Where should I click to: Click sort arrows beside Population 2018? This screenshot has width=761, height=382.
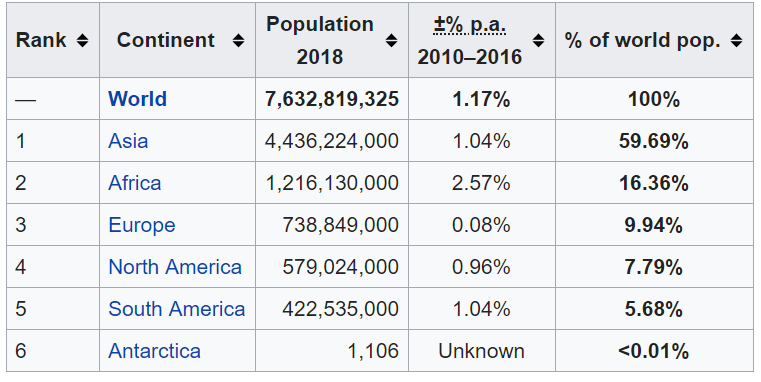391,40
